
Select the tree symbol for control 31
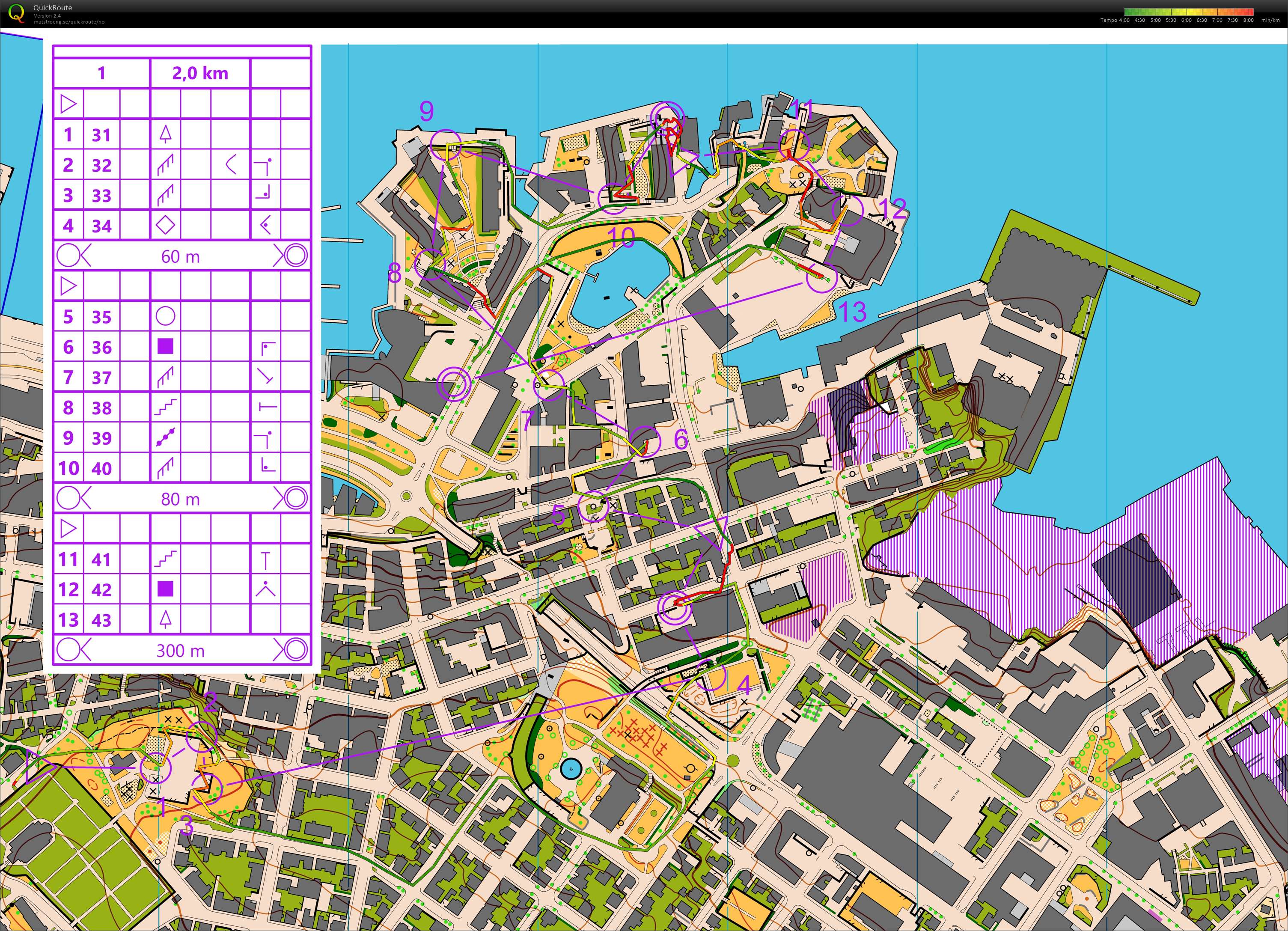(165, 135)
